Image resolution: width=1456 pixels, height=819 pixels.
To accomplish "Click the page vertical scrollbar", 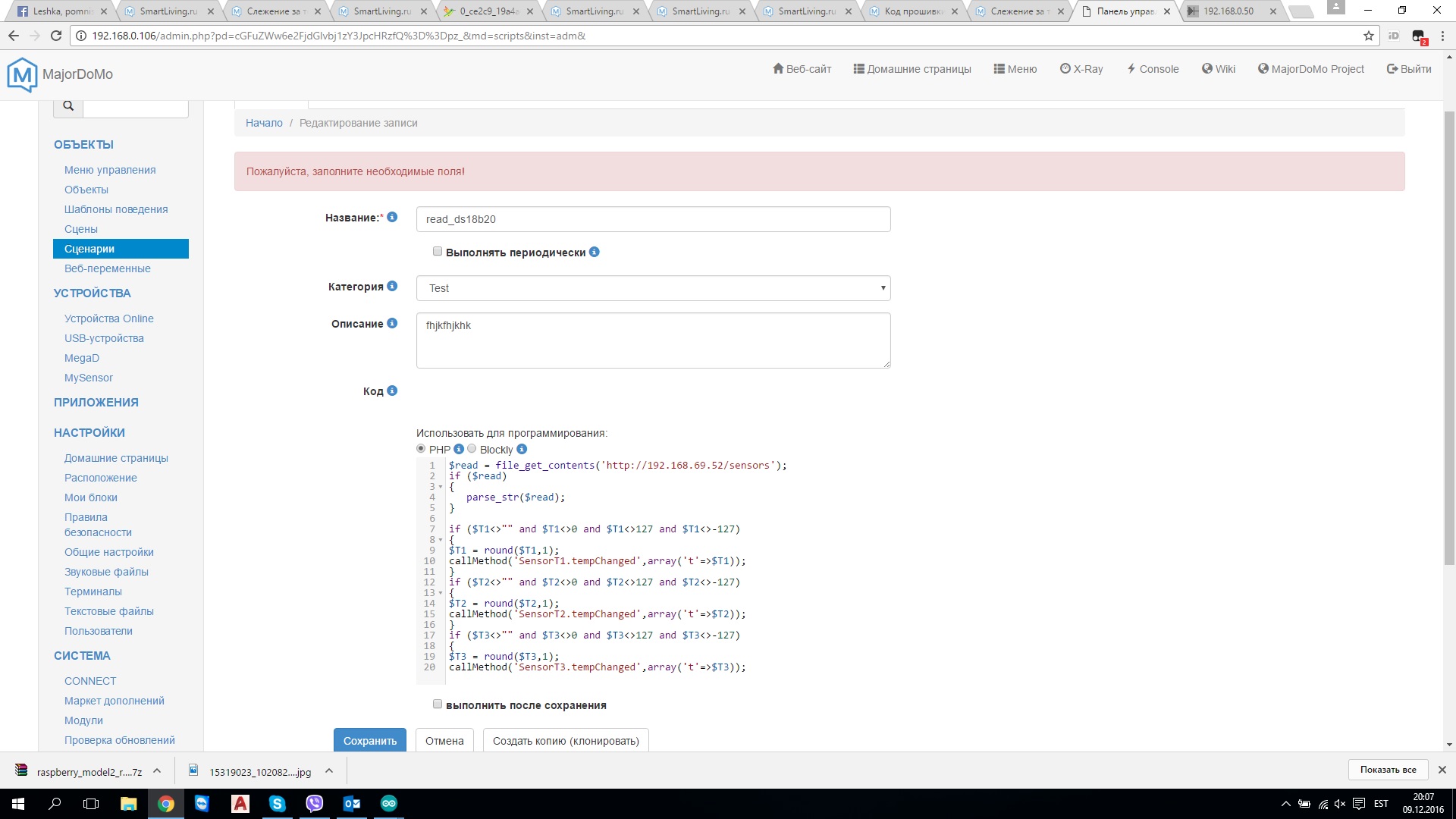I will click(x=1449, y=337).
